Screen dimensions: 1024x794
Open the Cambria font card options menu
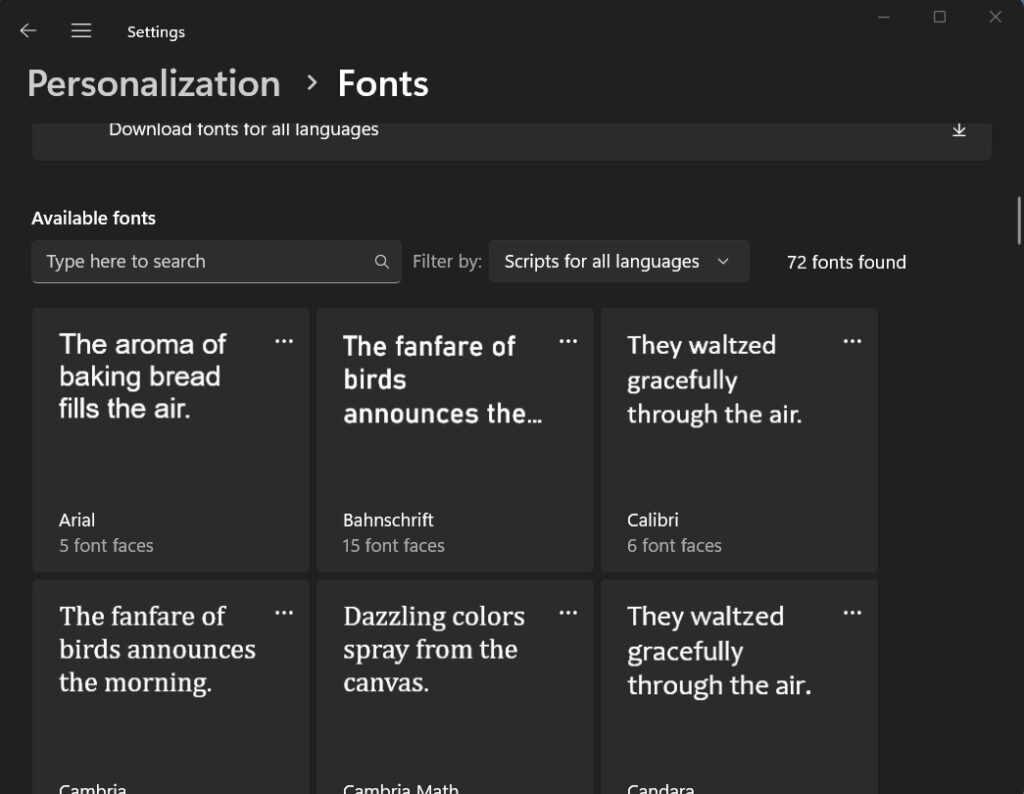coord(284,612)
